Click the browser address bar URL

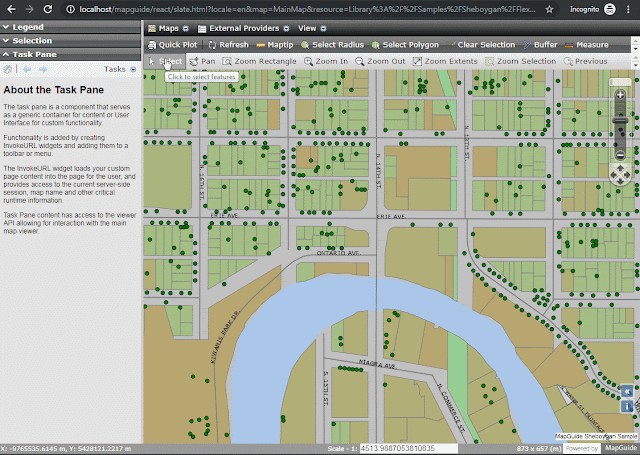coord(307,9)
